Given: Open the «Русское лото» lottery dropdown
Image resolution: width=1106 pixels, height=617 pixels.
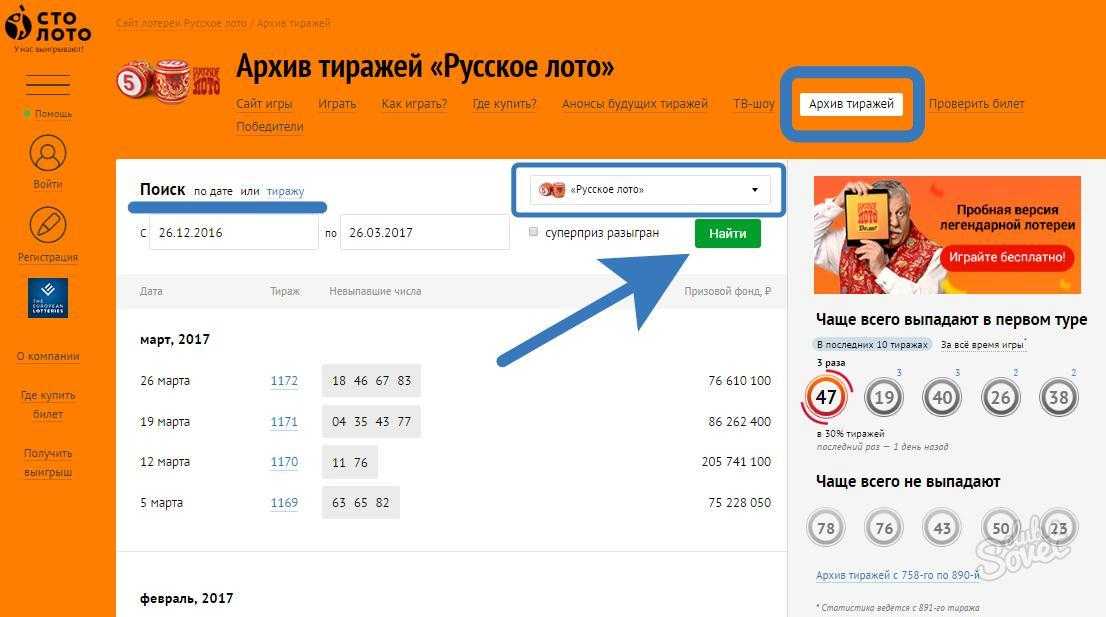Looking at the screenshot, I should (x=650, y=190).
